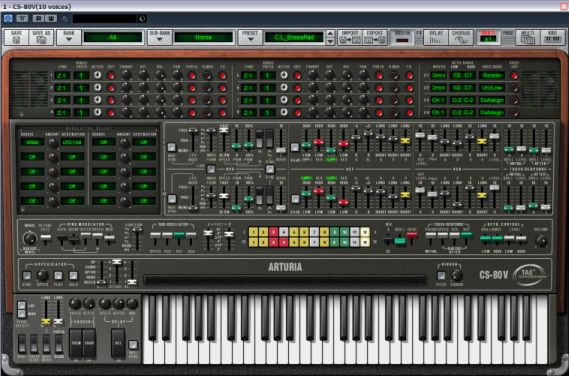Click the R read automation button
Screen dimensions: 569x376
click(x=38, y=18)
